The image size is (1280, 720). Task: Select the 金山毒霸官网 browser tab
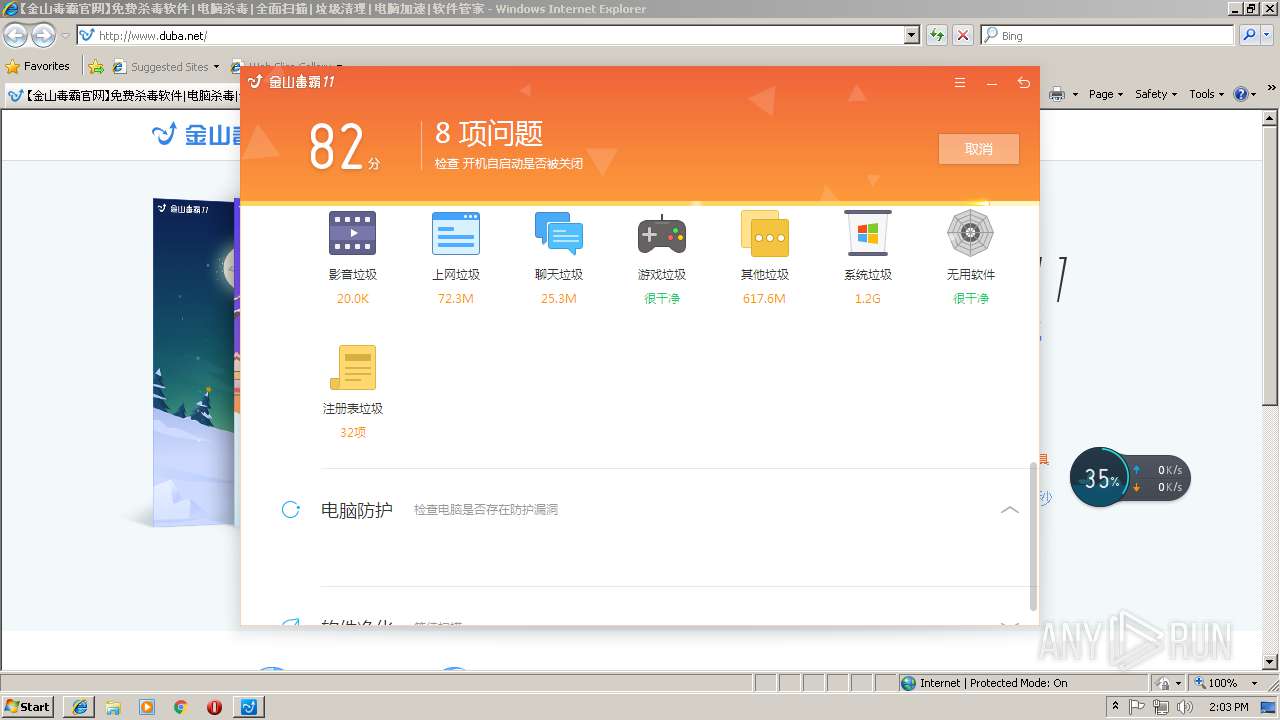(121, 96)
